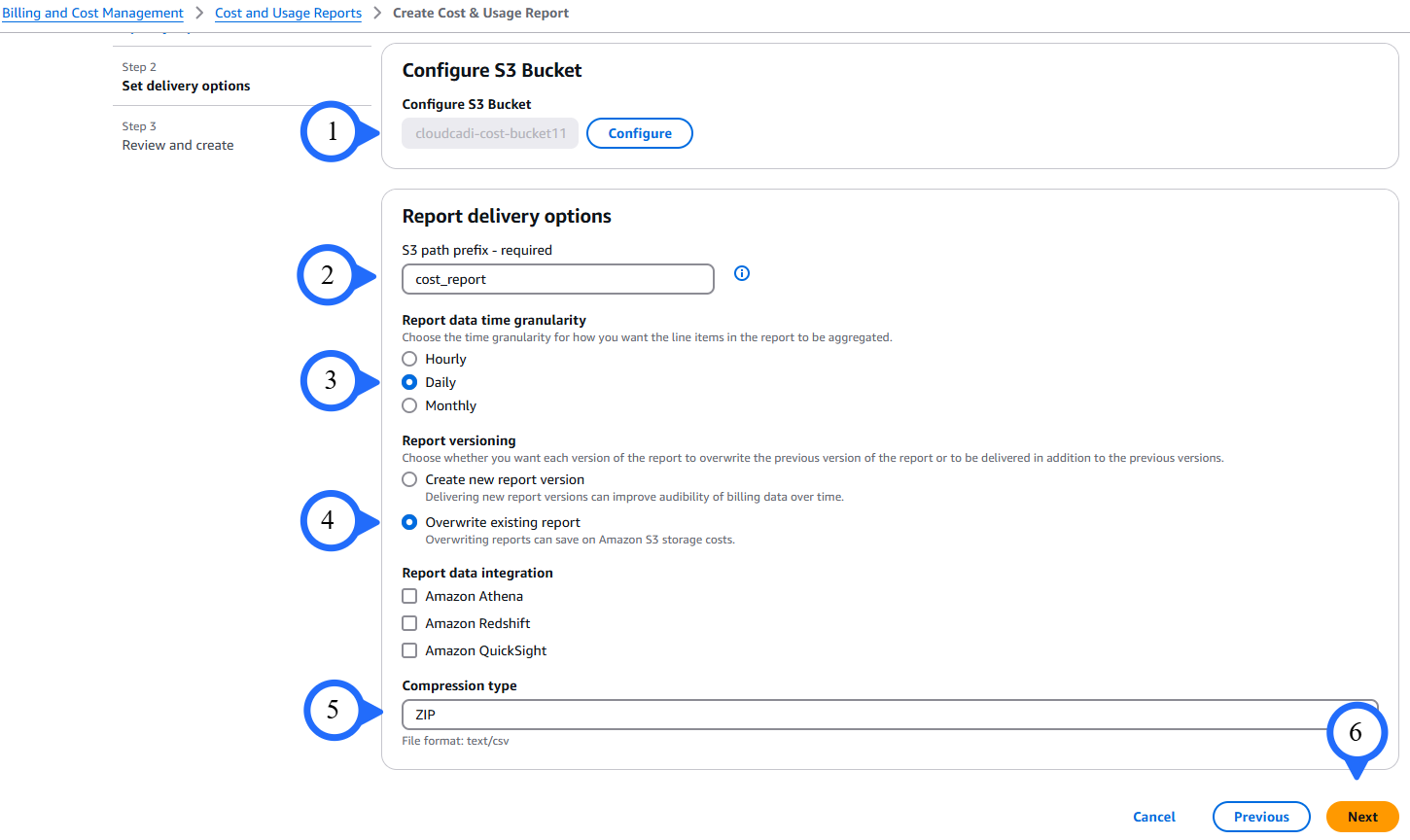This screenshot has width=1410, height=840.
Task: Click the Configure button for S3 bucket
Action: 639,133
